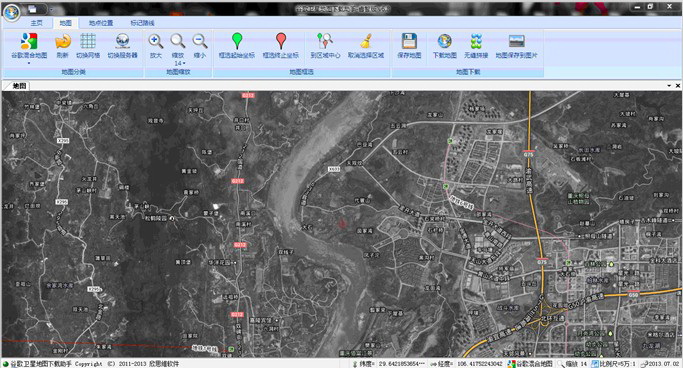Screen dimensions: 683x368
Task: Click the X633 road label near the river
Action: [x=334, y=169]
